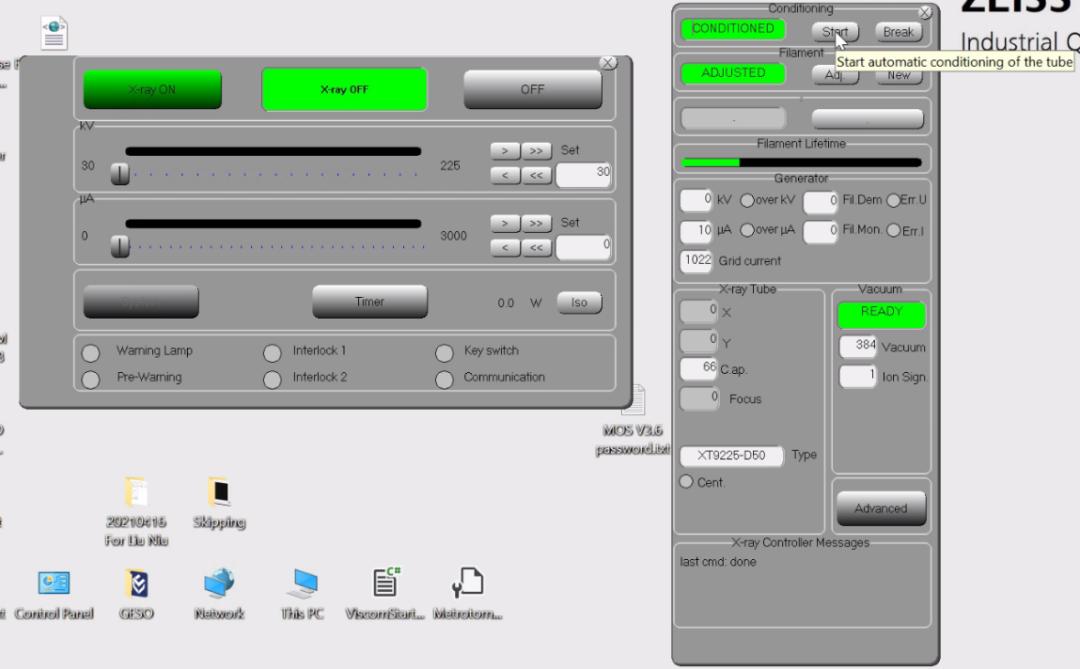Open the MOS V3.6 password text file
The image size is (1080, 669).
633,402
